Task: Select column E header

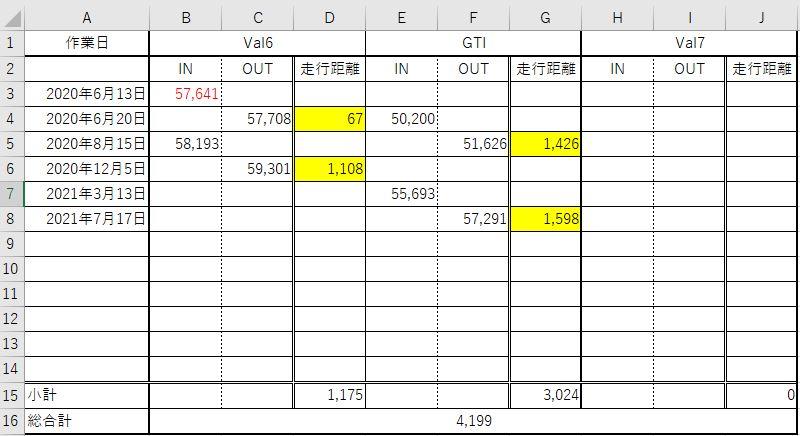Action: click(x=402, y=18)
